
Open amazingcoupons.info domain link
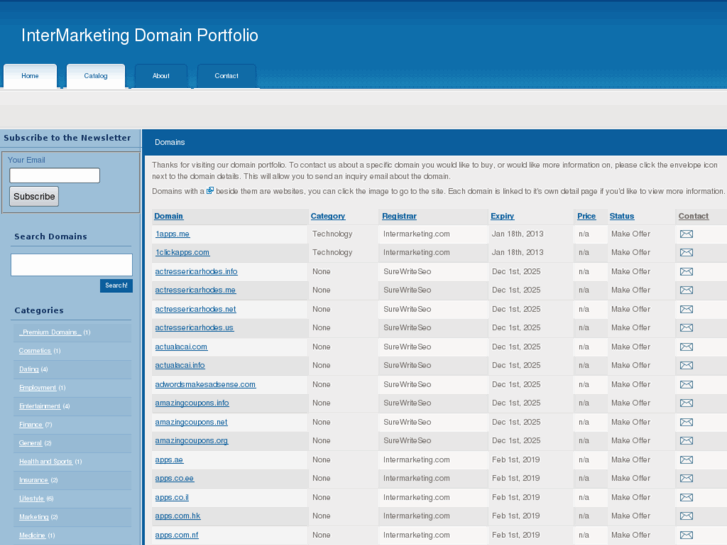click(x=192, y=403)
